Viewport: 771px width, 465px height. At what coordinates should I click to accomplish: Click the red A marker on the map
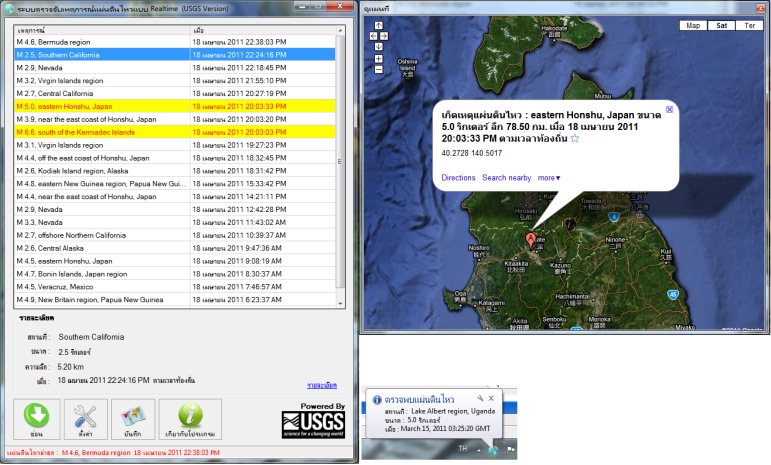point(530,240)
